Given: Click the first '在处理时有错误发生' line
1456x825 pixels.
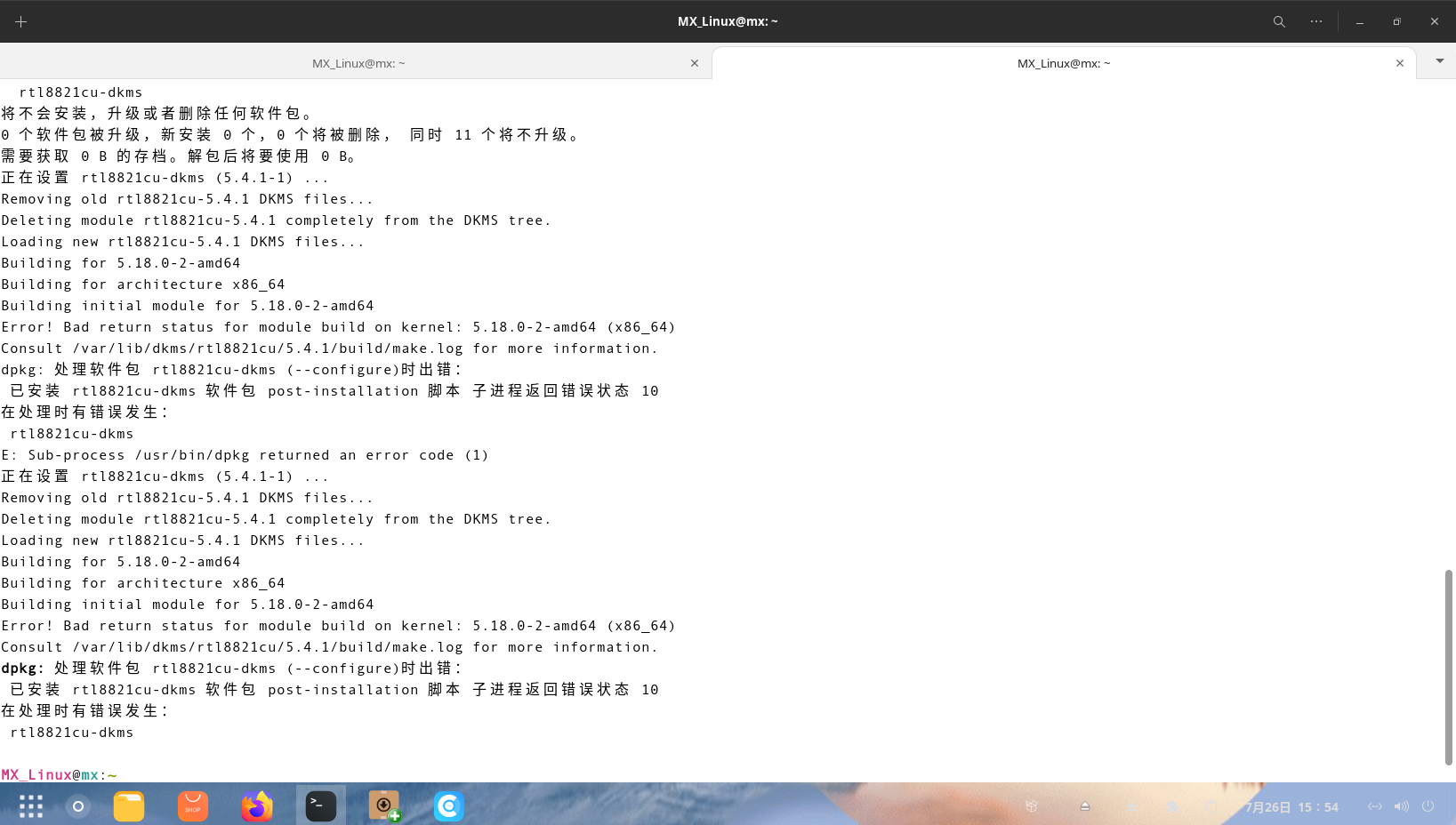Looking at the screenshot, I should pyautogui.click(x=85, y=412).
